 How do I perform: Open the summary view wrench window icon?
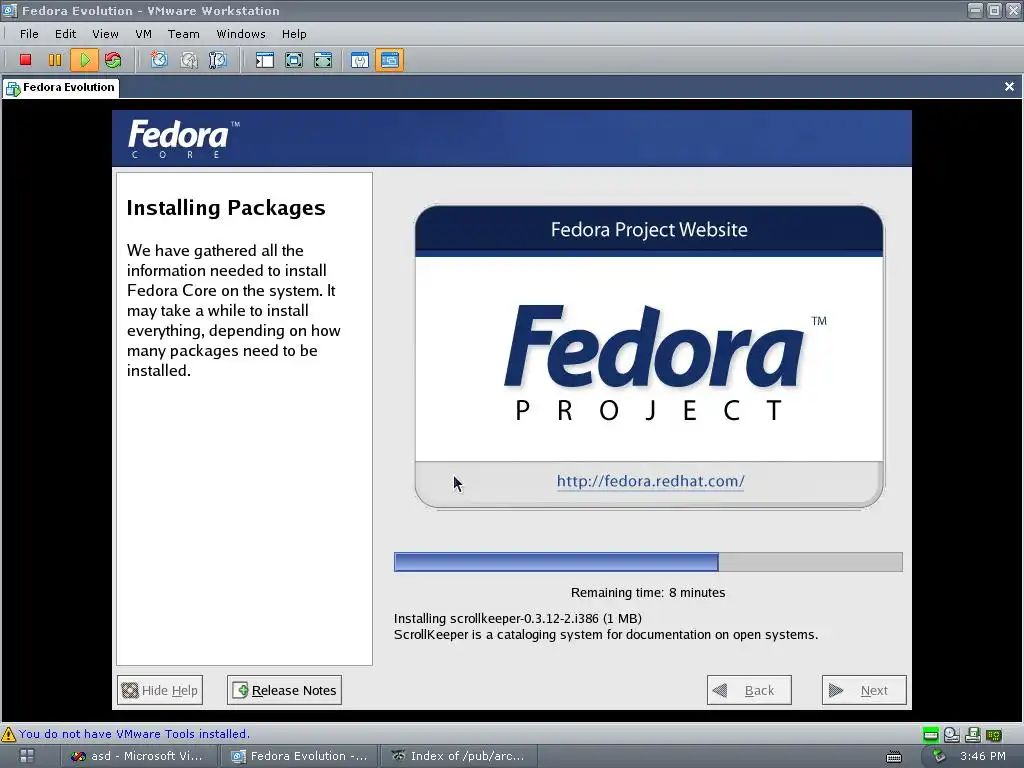click(360, 60)
